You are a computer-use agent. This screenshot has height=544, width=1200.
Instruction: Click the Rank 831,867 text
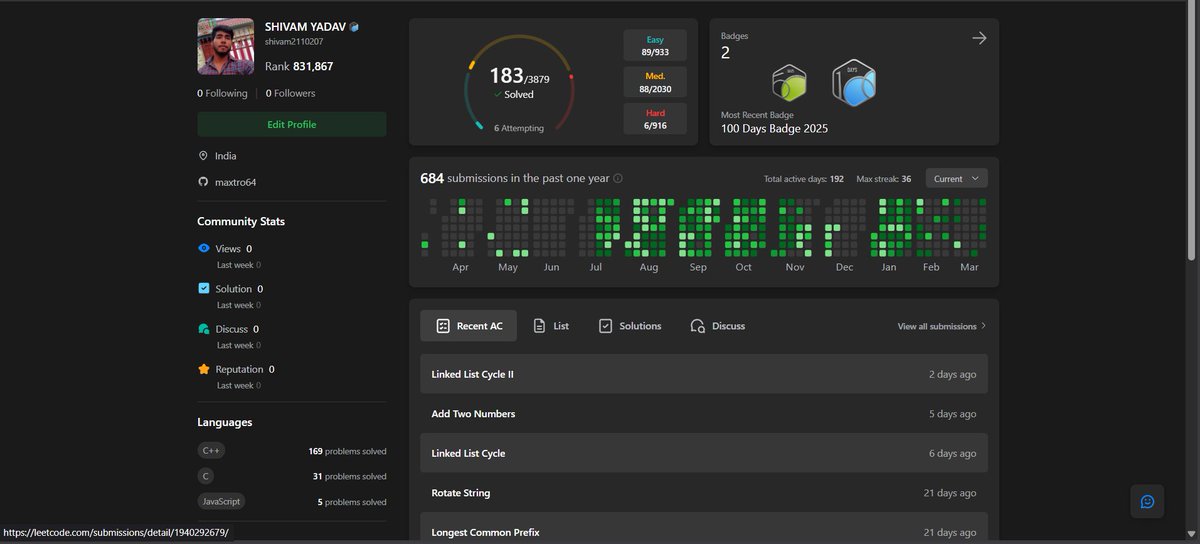tap(299, 67)
